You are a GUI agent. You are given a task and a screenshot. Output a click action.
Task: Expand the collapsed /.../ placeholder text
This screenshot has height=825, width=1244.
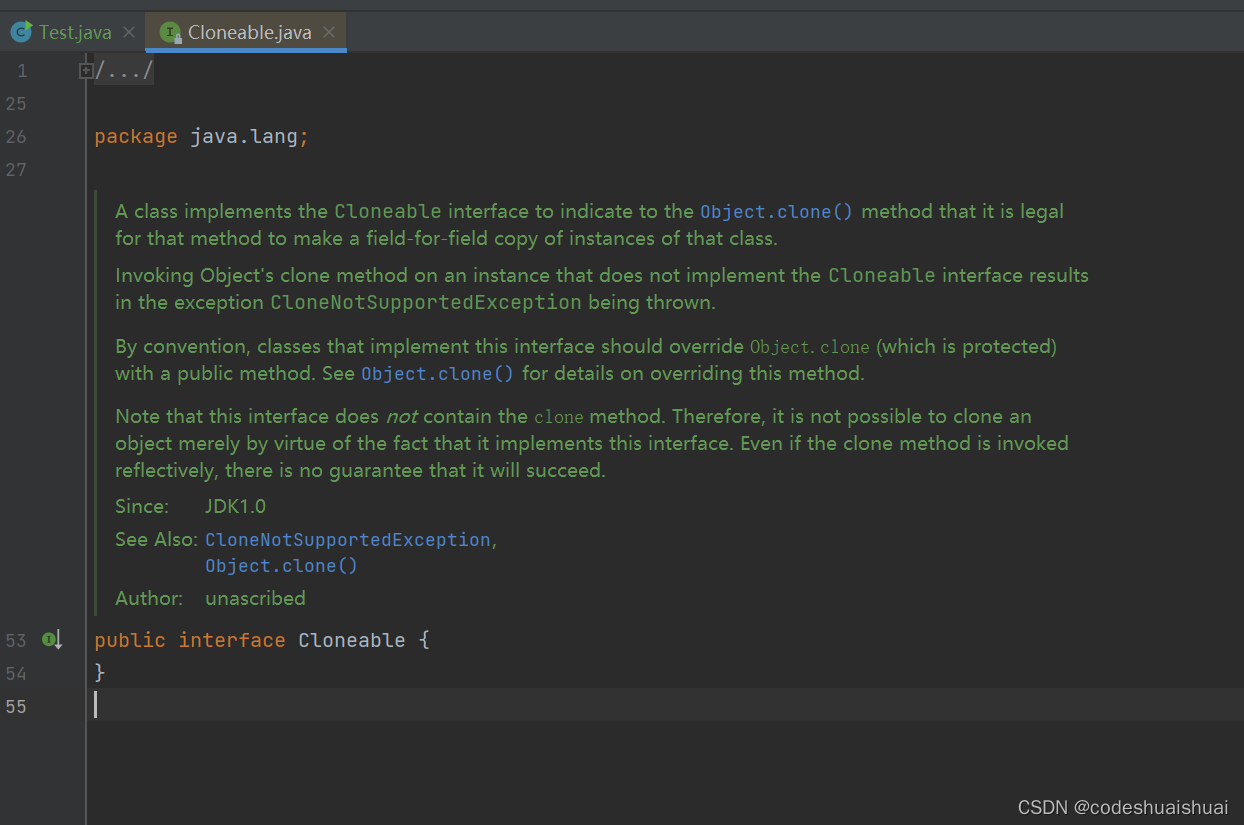[124, 71]
